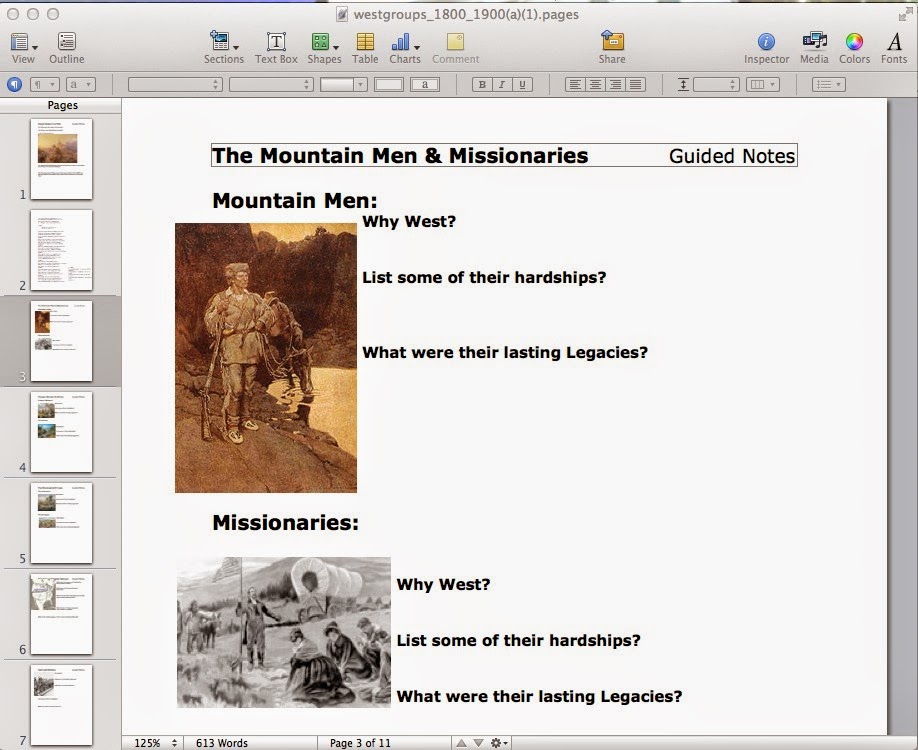Align text right
918x750 pixels.
point(615,84)
